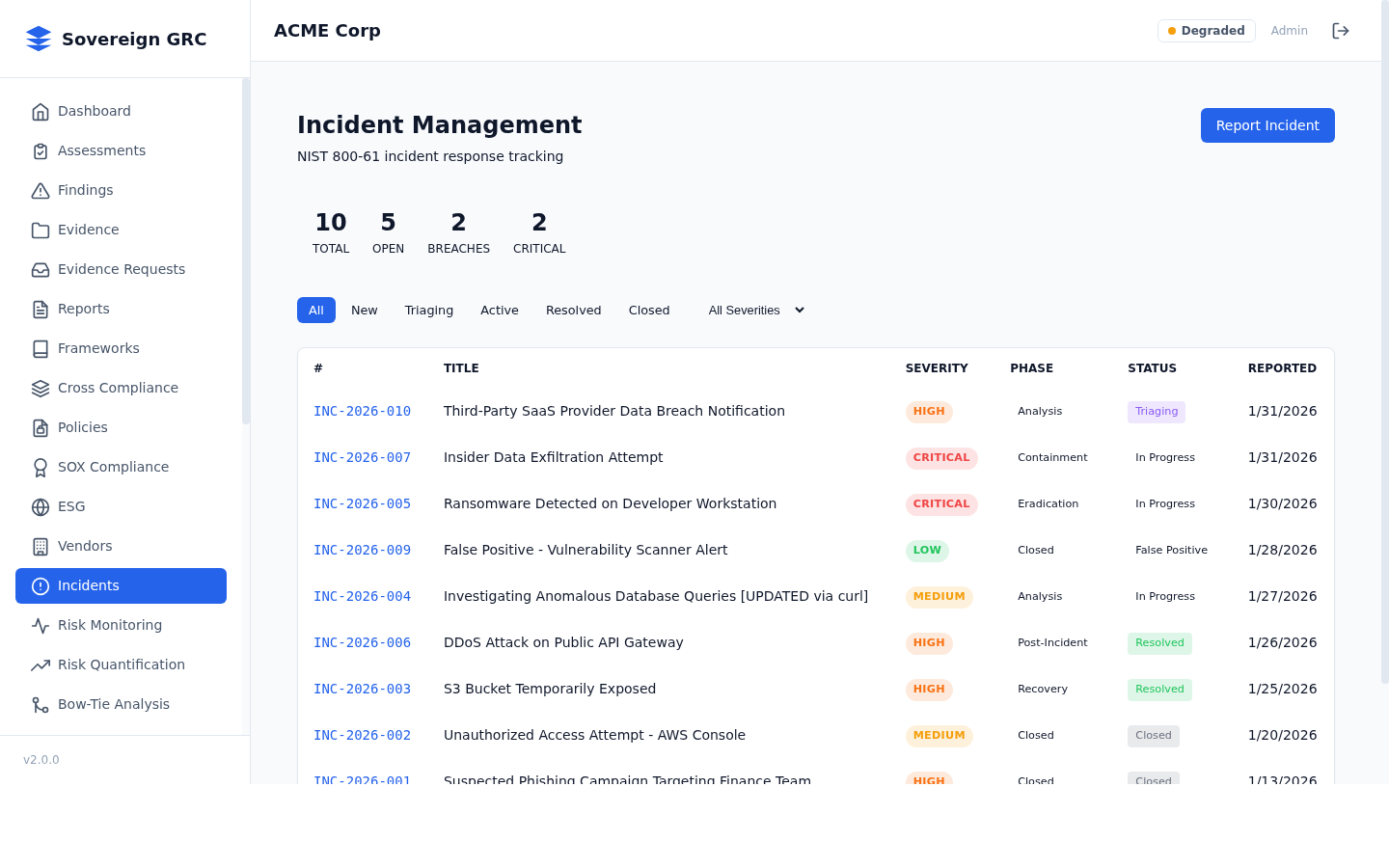
Task: Open incident INC-2026-007 link
Action: coord(362,458)
